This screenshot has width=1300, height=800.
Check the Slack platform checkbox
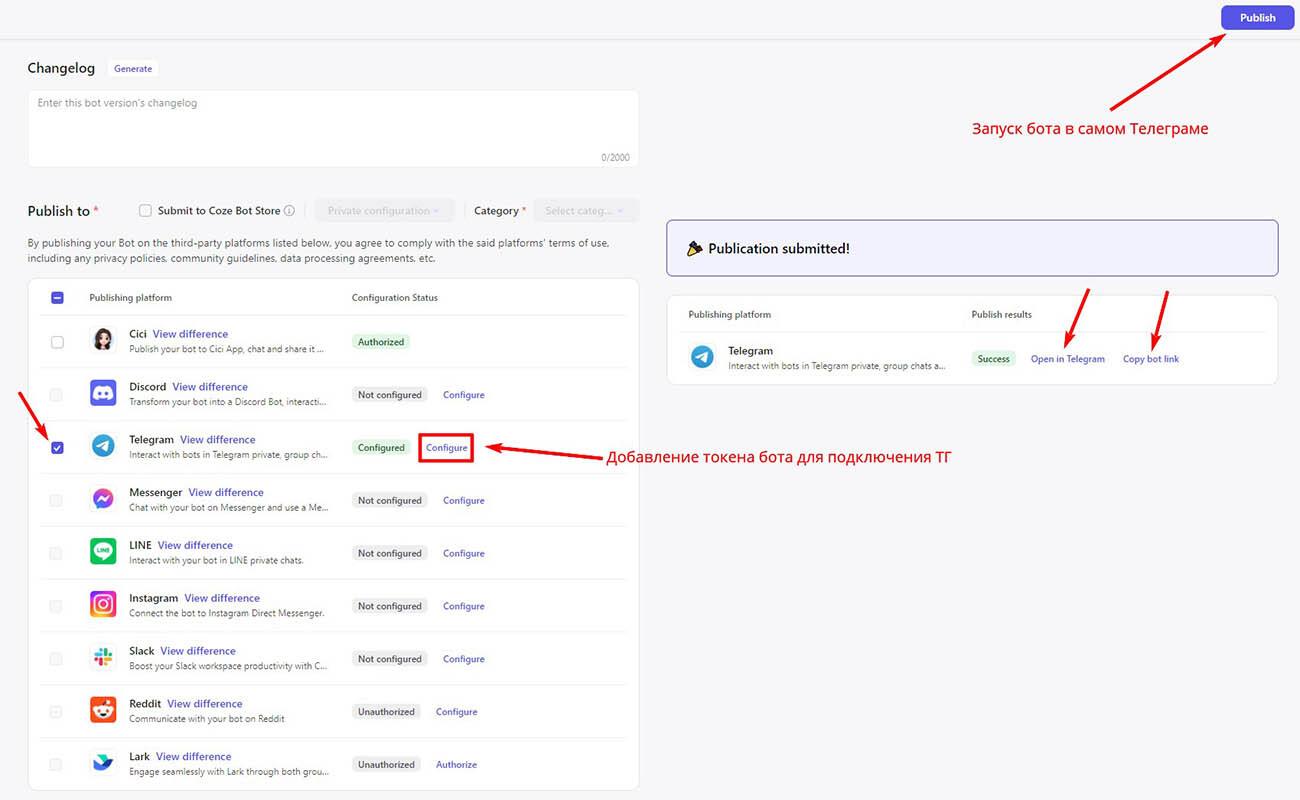pyautogui.click(x=57, y=659)
